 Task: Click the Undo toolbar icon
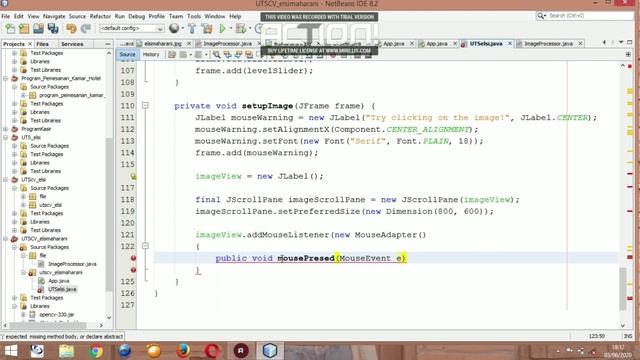71,29
